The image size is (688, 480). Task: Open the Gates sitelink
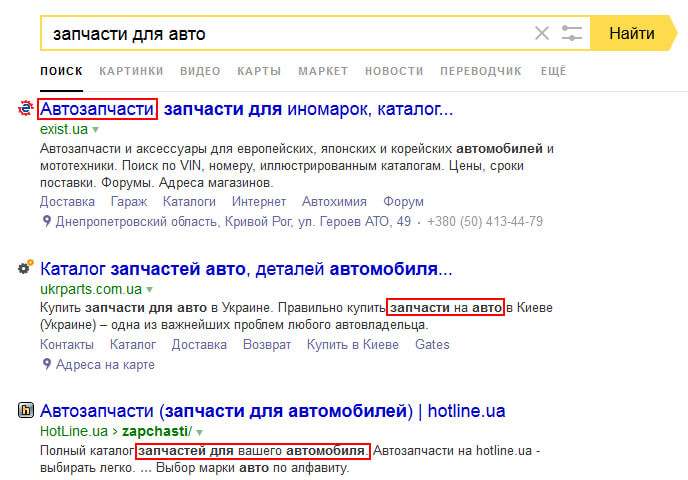click(x=432, y=344)
